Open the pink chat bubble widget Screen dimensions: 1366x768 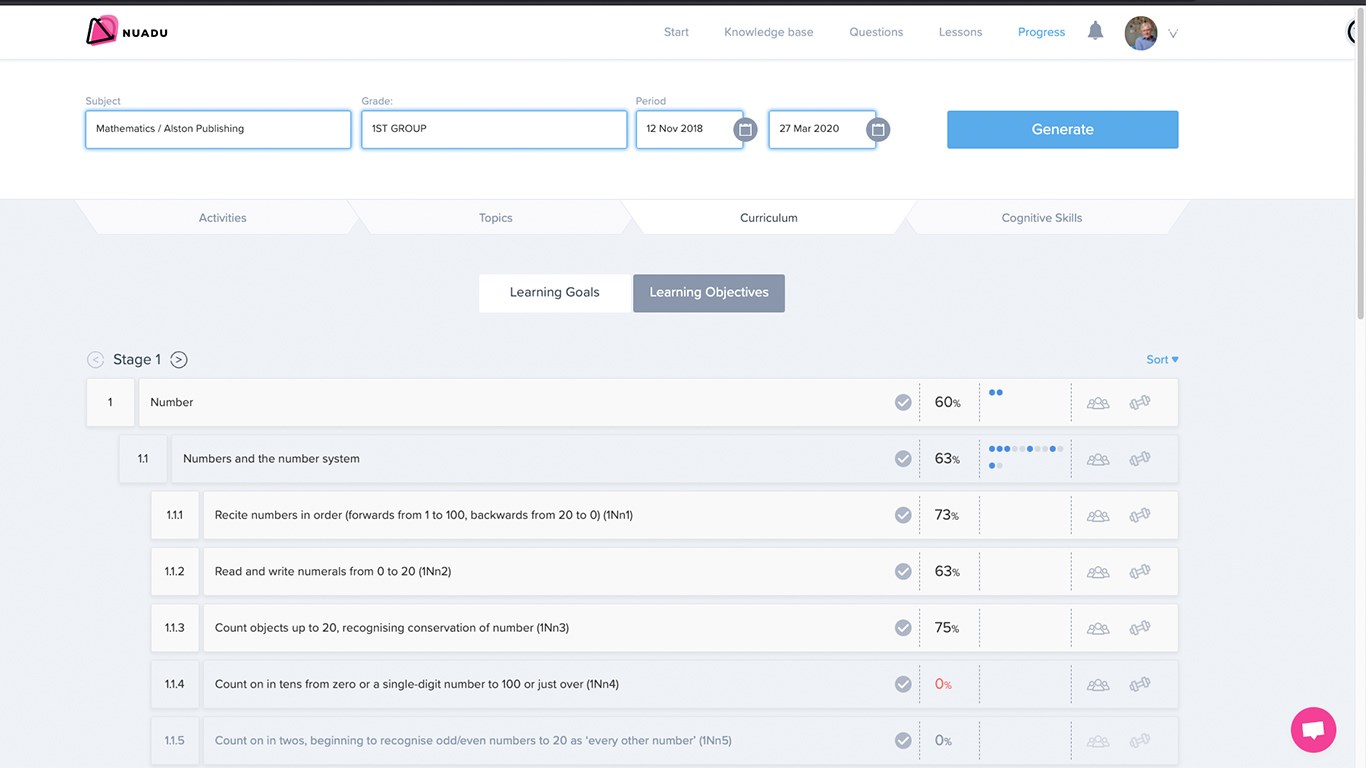1314,729
